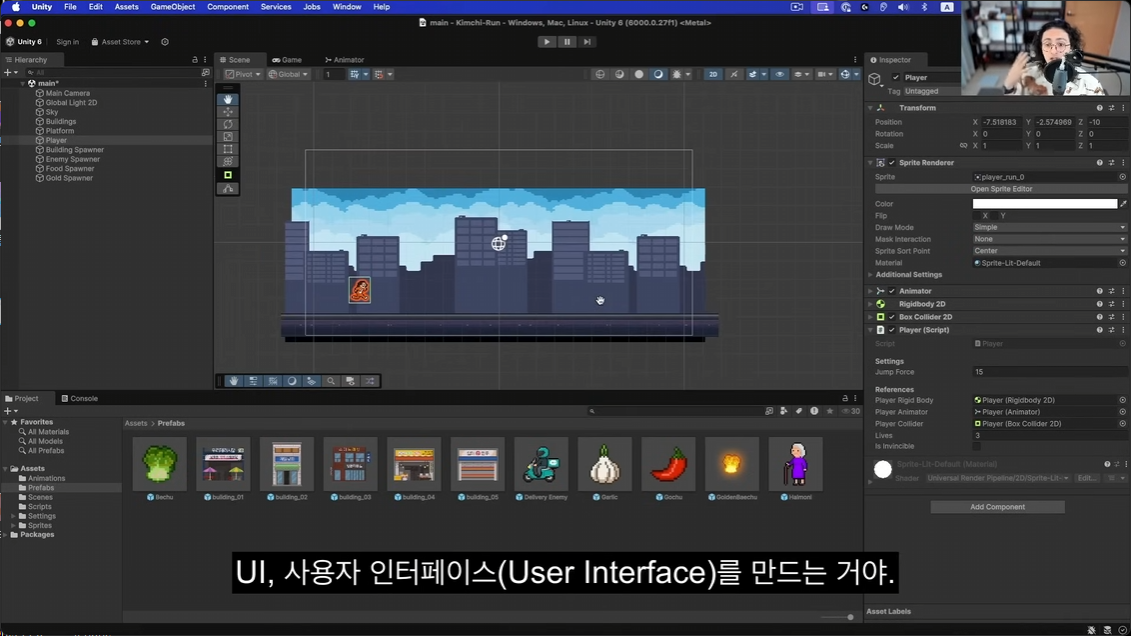The image size is (1131, 636).
Task: Collapse the Transform component
Action: point(871,108)
